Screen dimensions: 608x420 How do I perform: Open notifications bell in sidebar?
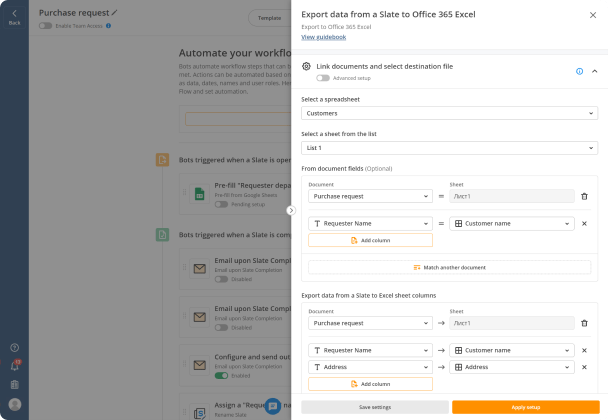(x=15, y=366)
